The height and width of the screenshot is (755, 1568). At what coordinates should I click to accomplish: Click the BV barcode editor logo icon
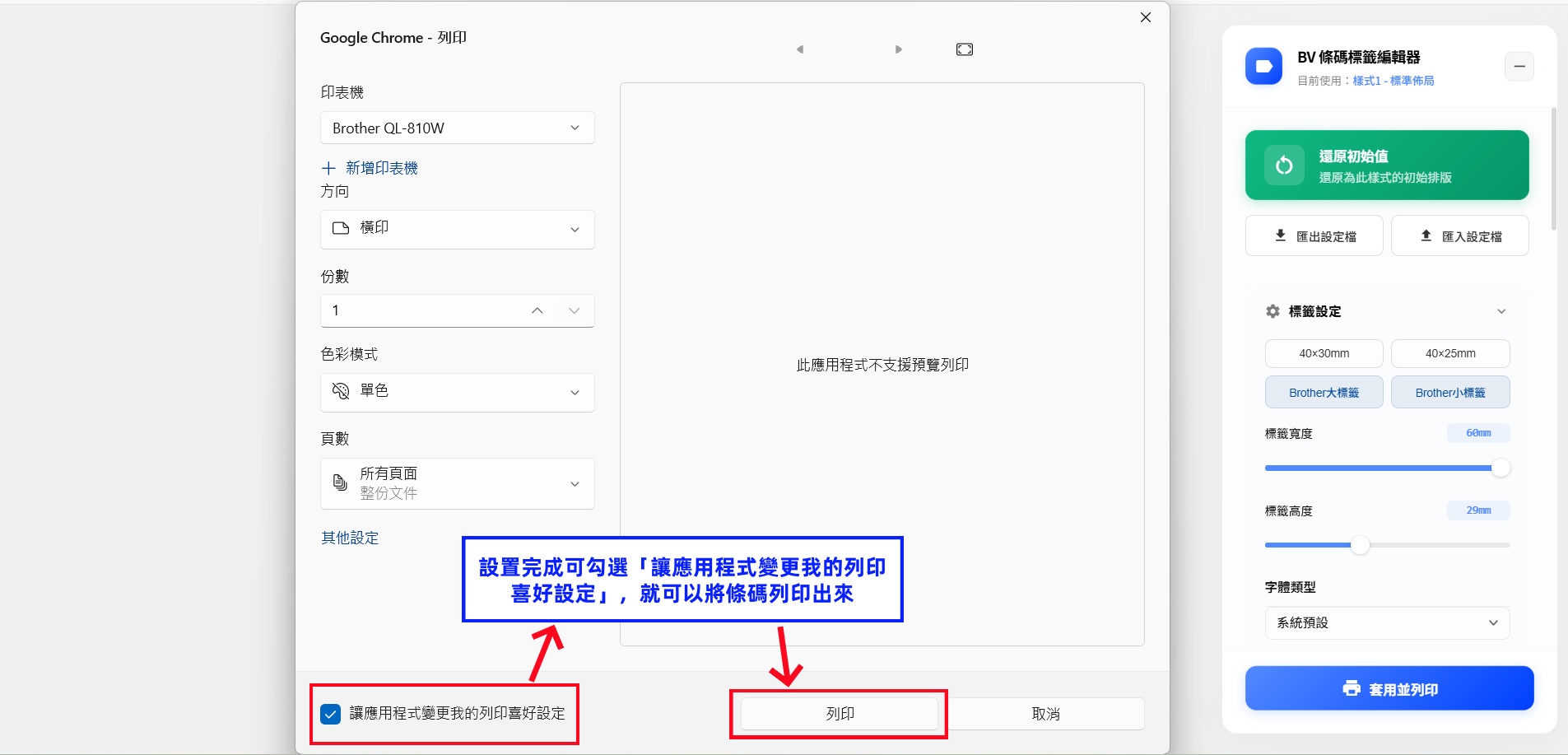pos(1263,66)
